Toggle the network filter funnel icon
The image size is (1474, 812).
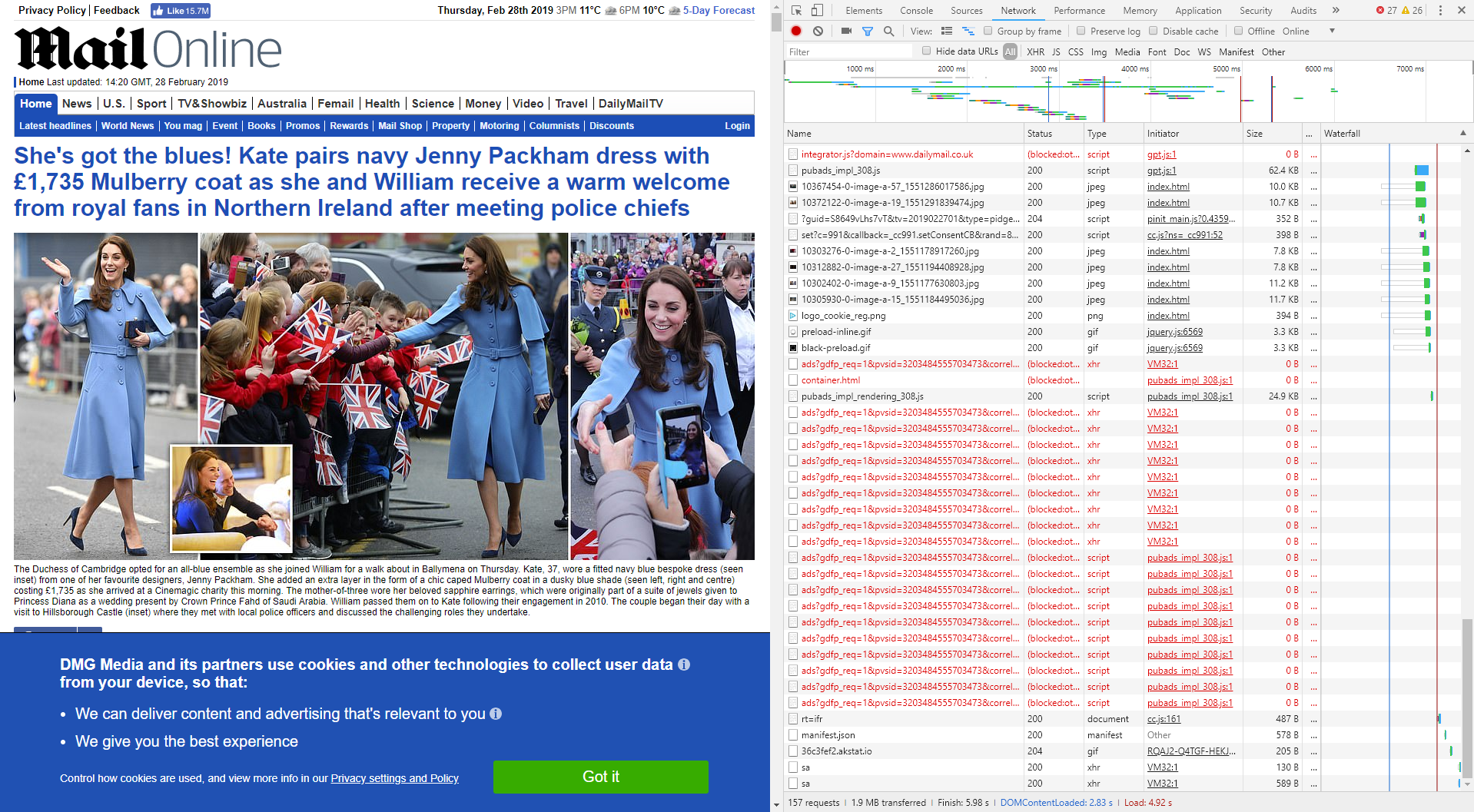click(x=868, y=31)
